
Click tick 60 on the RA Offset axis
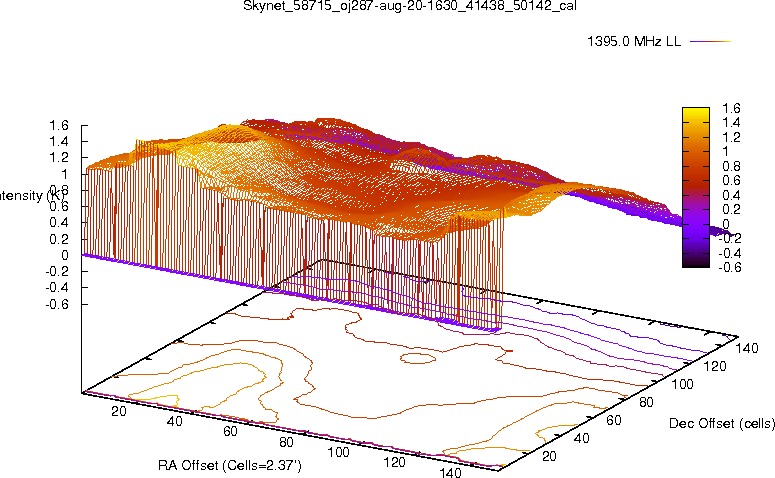tap(230, 432)
